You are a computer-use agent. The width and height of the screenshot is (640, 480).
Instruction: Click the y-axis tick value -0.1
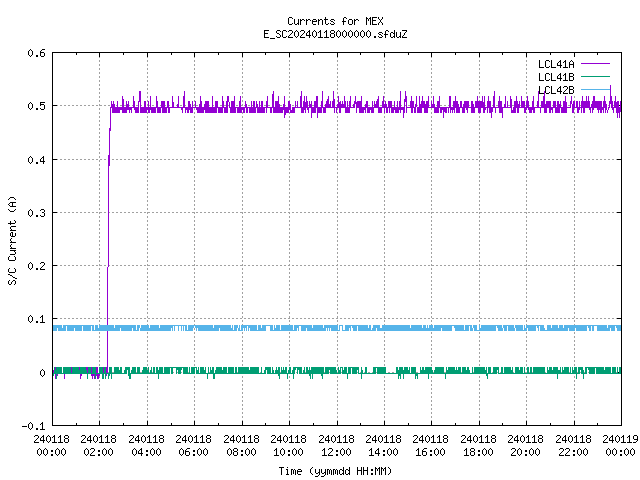(x=33, y=426)
